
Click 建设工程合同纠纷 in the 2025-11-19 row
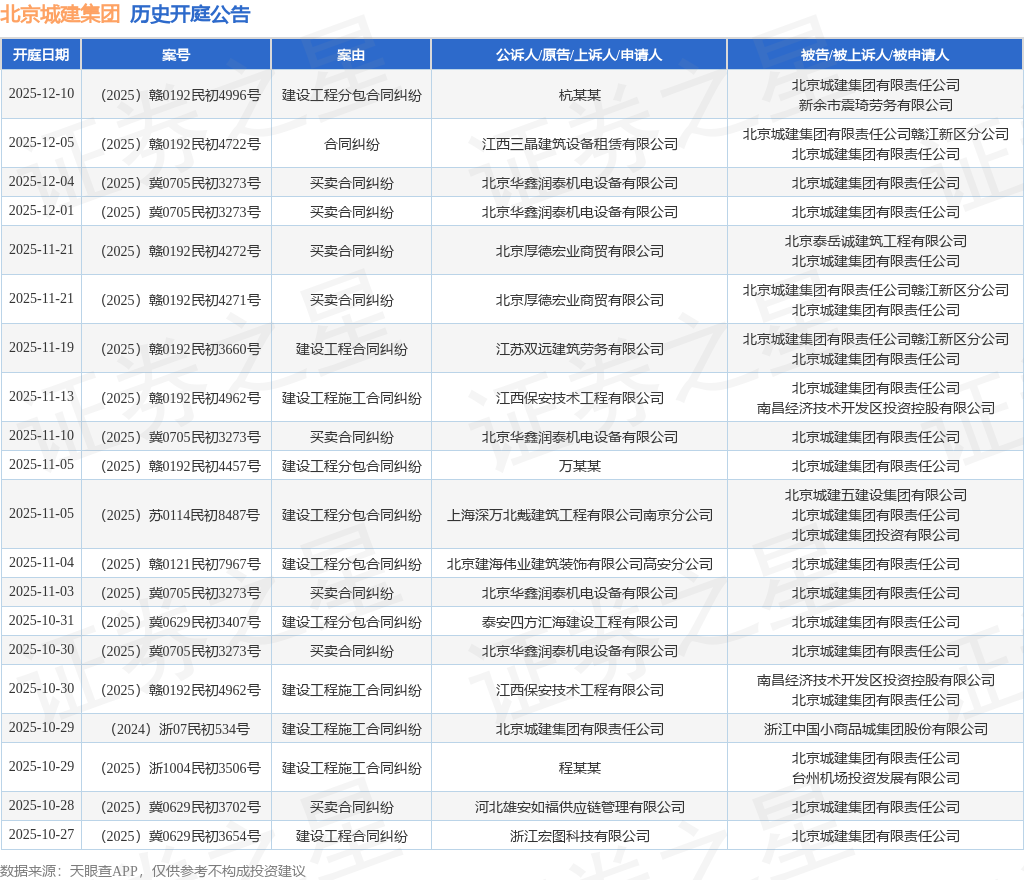click(x=351, y=349)
